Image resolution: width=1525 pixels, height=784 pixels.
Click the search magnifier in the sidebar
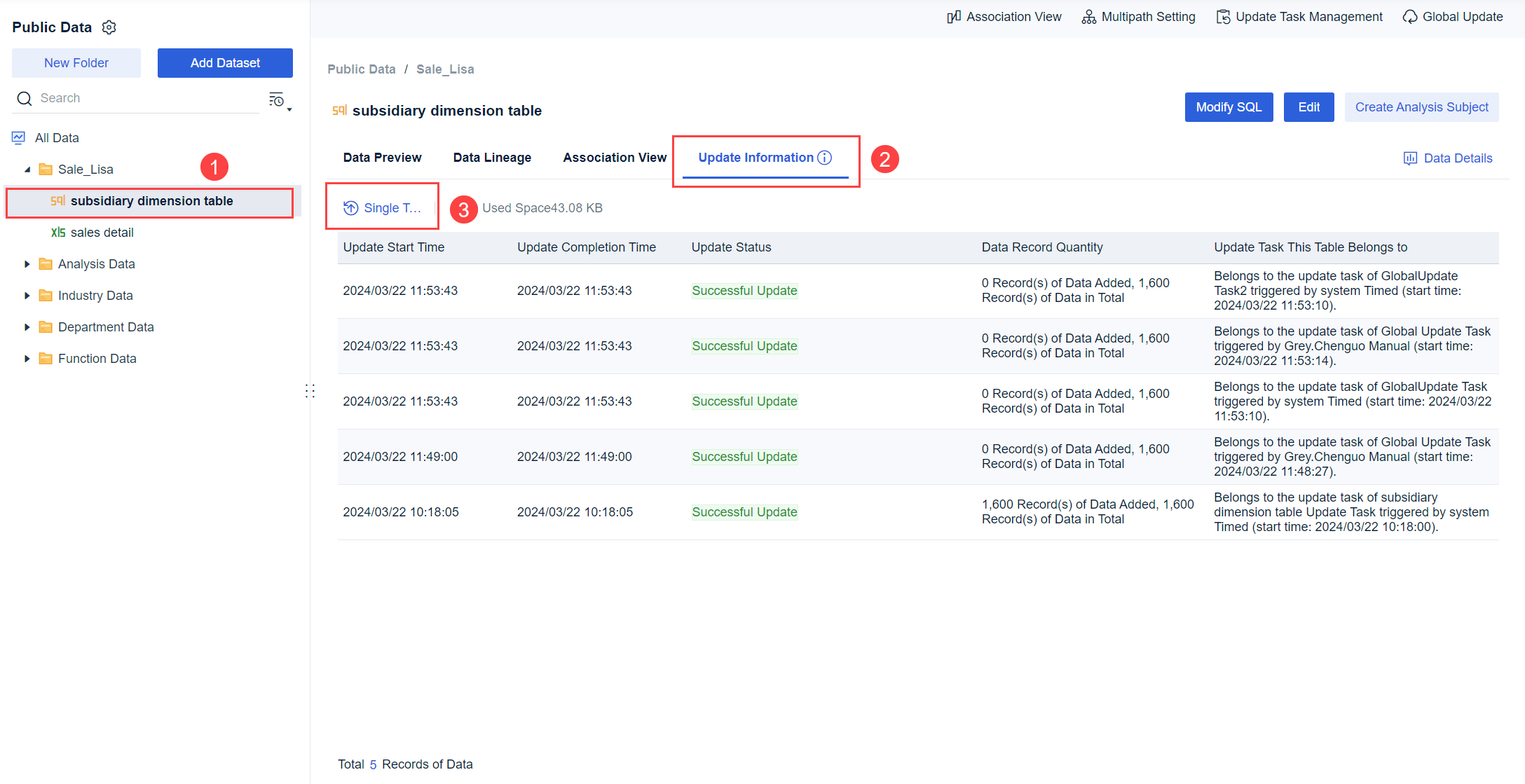(25, 98)
